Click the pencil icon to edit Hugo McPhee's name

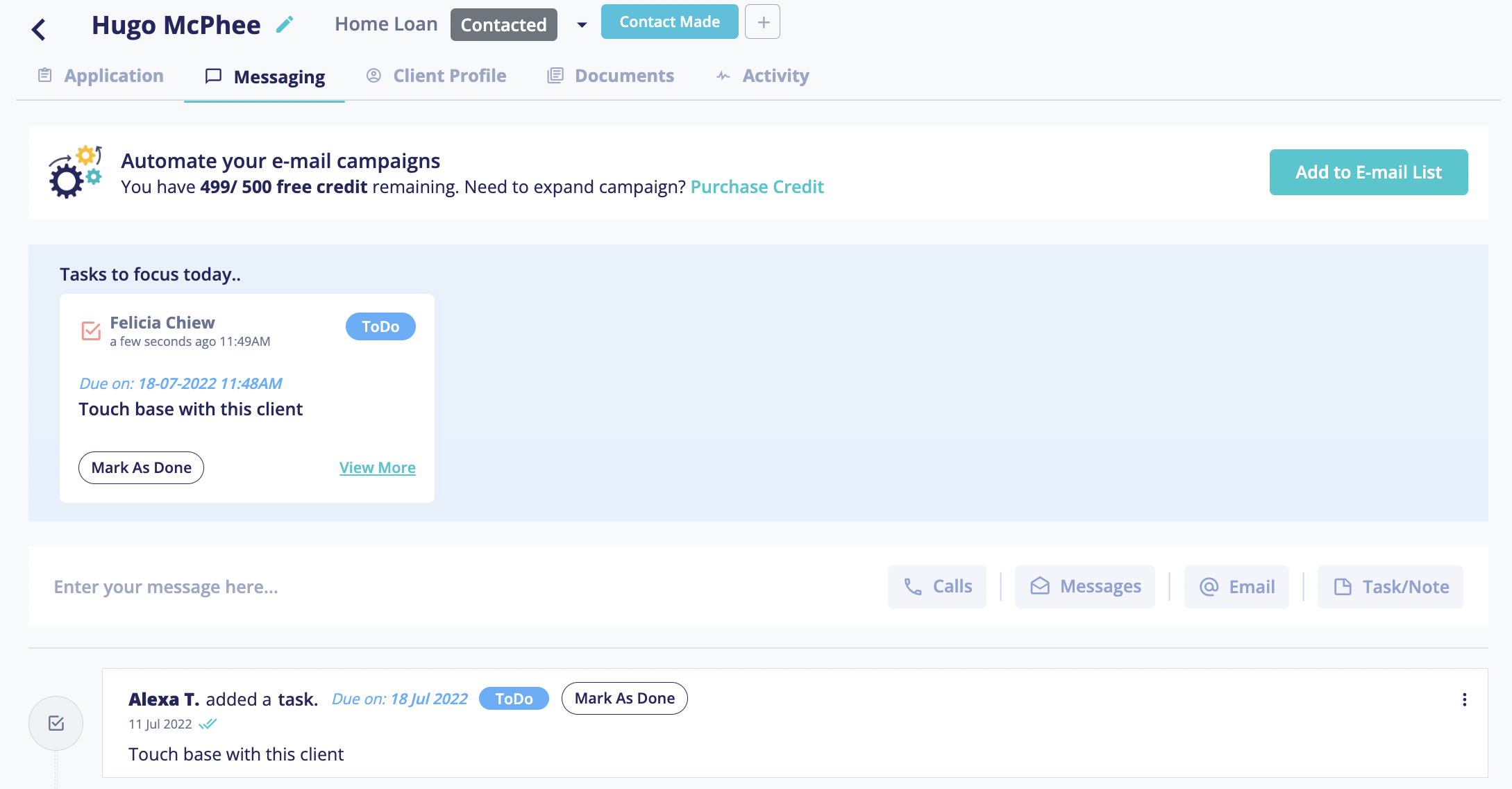coord(284,23)
